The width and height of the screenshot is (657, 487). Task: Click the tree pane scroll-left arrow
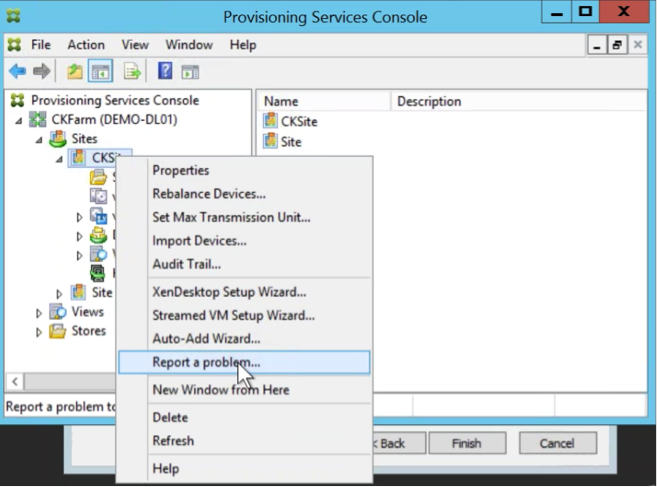[x=15, y=381]
